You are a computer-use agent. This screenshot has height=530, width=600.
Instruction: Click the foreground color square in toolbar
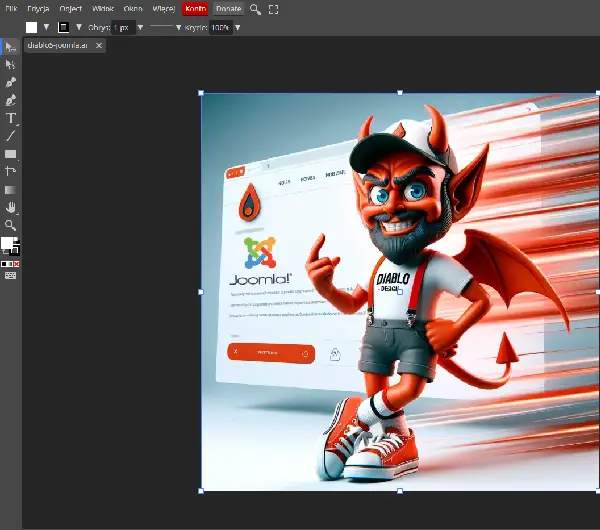pos(7,243)
